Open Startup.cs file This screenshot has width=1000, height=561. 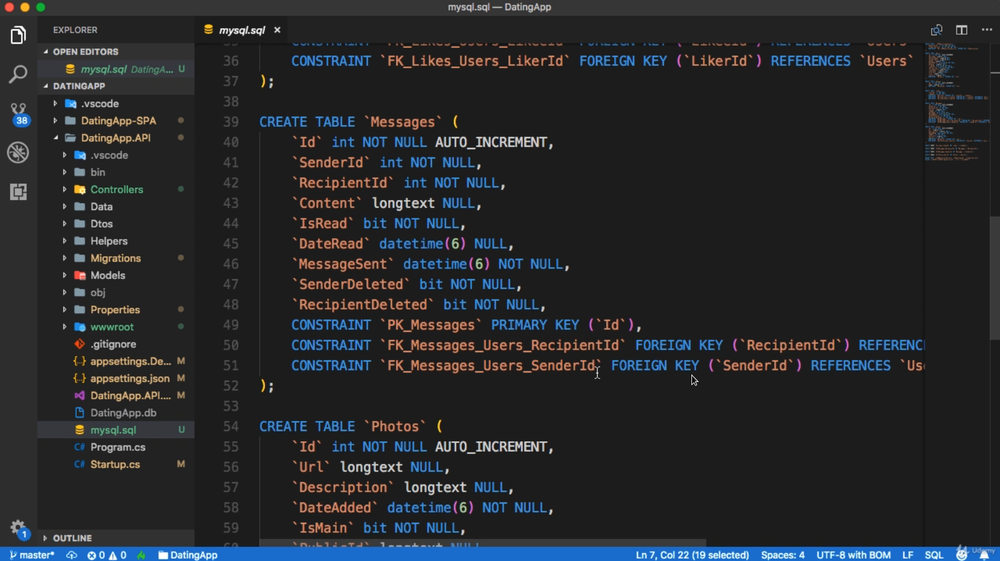(115, 465)
